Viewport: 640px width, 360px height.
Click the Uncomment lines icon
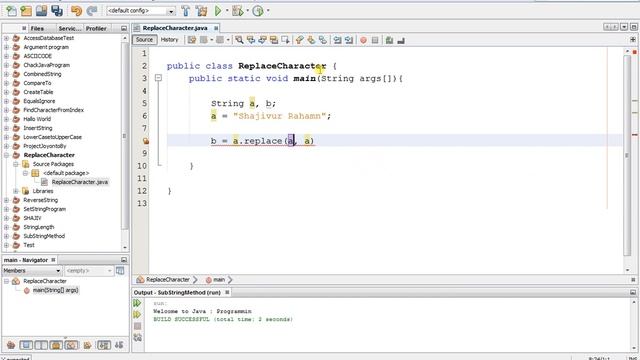click(401, 40)
